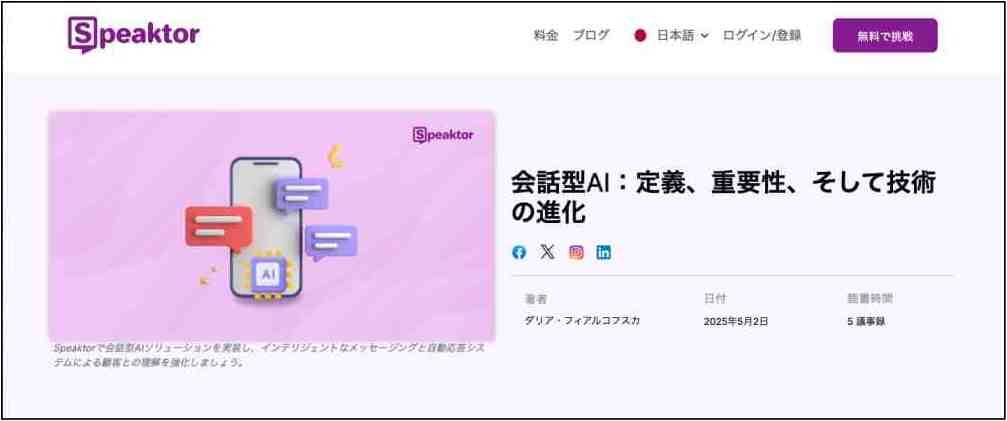
Task: Click the red chat bubble in illustration
Action: point(218,227)
